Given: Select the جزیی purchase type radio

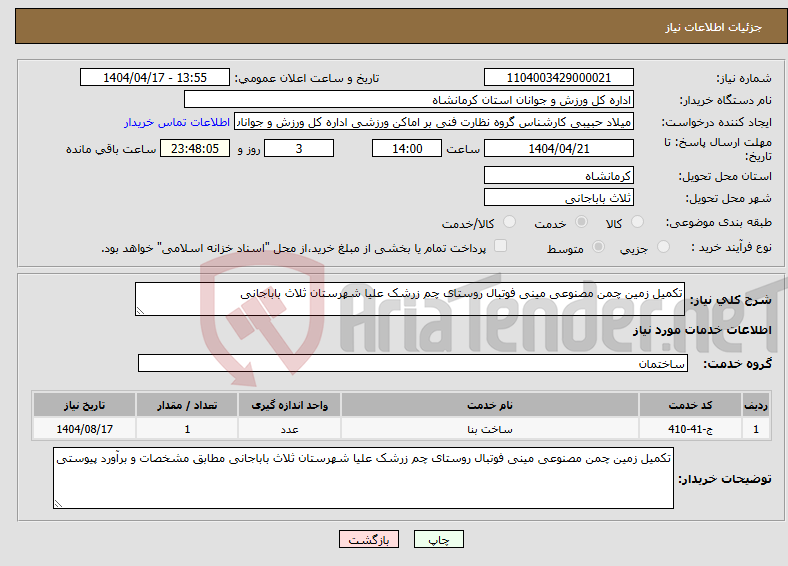Looking at the screenshot, I should [x=663, y=246].
